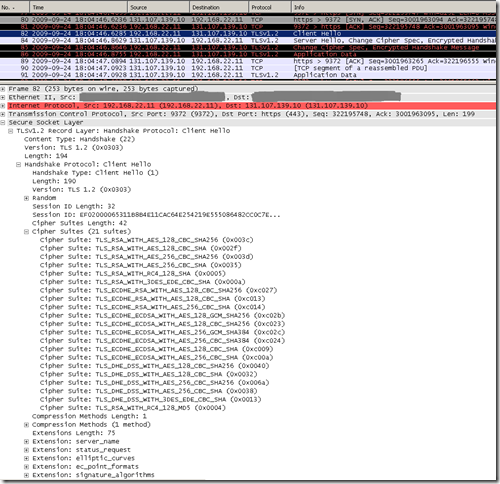This screenshot has width=500, height=484.
Task: Select packet 90 reassembled PDU row
Action: [x=248, y=68]
